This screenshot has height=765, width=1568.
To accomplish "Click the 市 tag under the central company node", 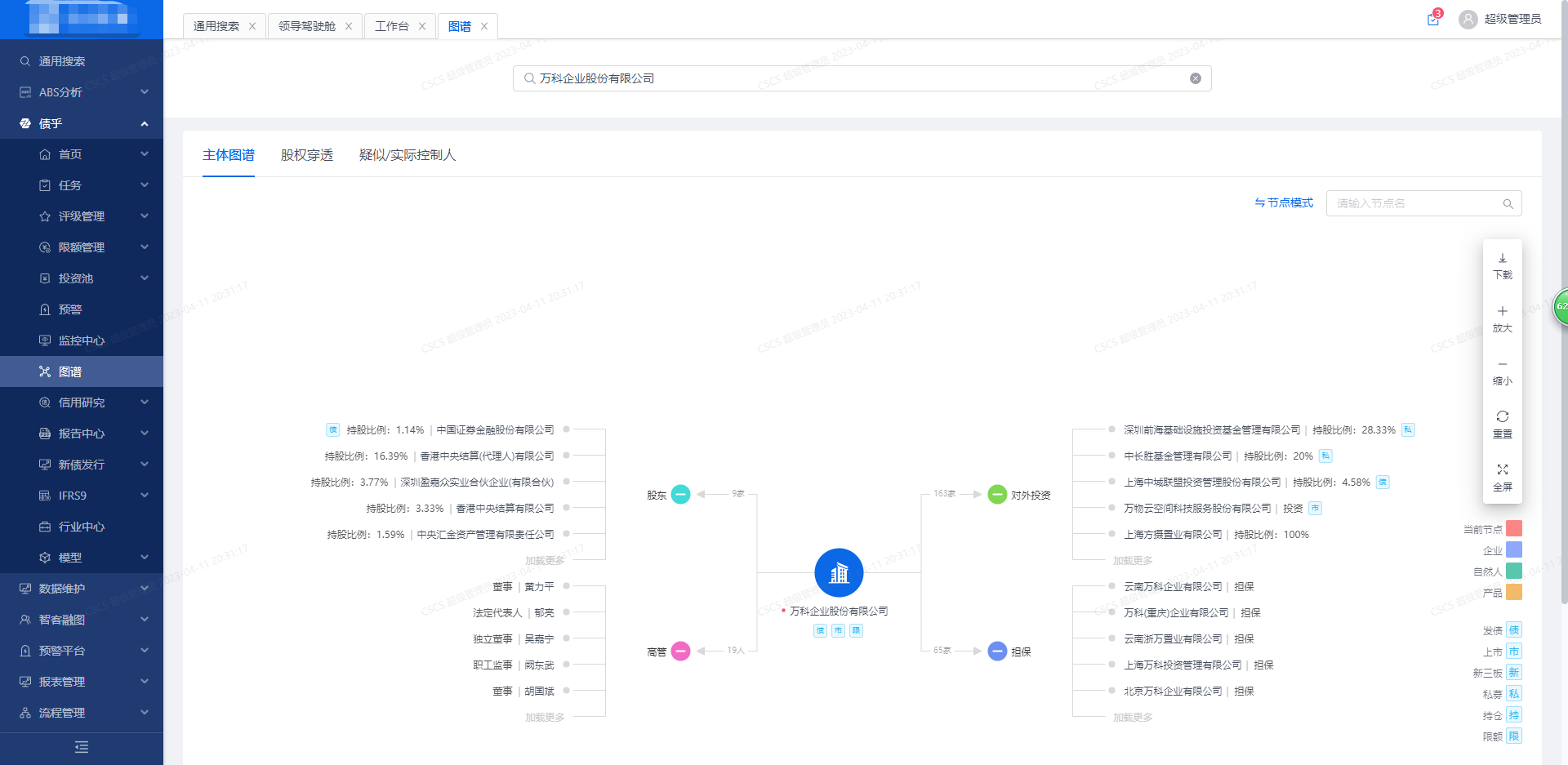I will [839, 630].
